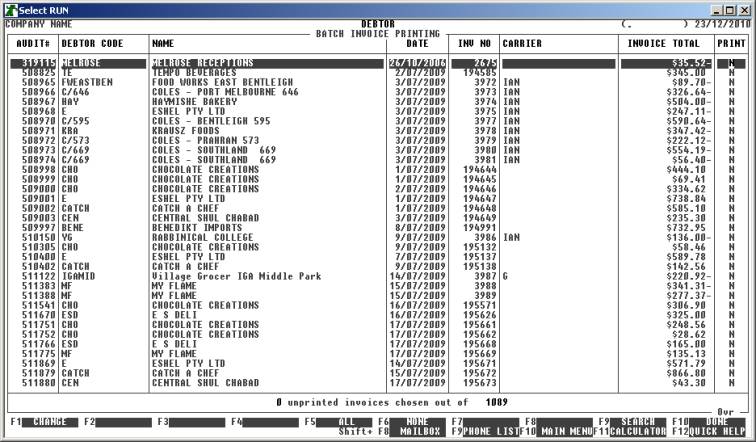This screenshot has height=442, width=756.
Task: Click the 1089 invoice count
Action: [497, 402]
